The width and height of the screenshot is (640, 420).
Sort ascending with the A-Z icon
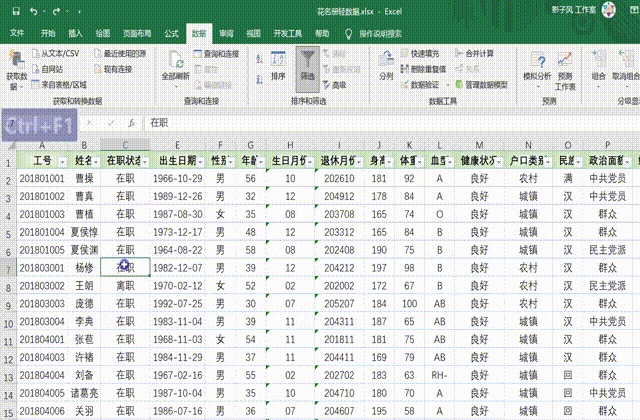click(x=260, y=58)
